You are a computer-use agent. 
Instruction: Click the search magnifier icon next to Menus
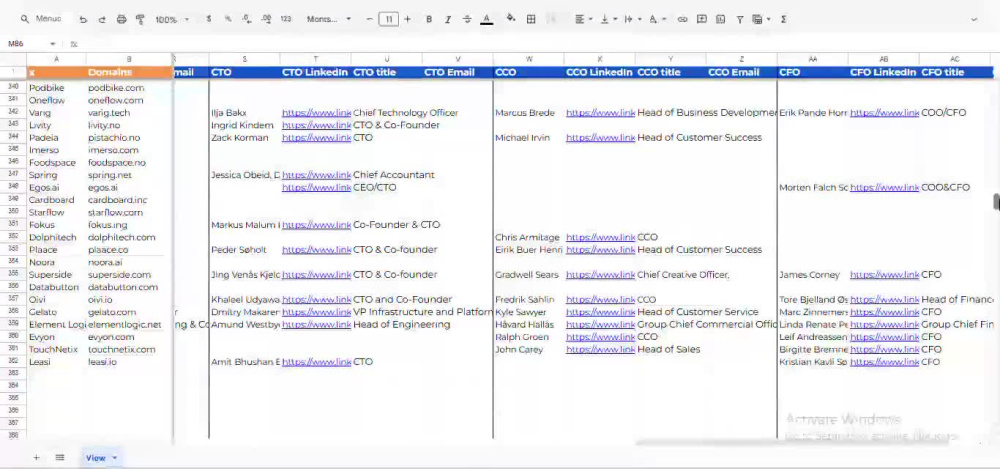25,19
